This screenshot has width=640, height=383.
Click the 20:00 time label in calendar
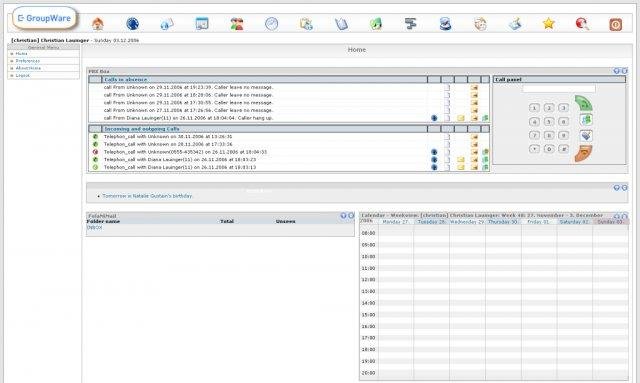(368, 373)
